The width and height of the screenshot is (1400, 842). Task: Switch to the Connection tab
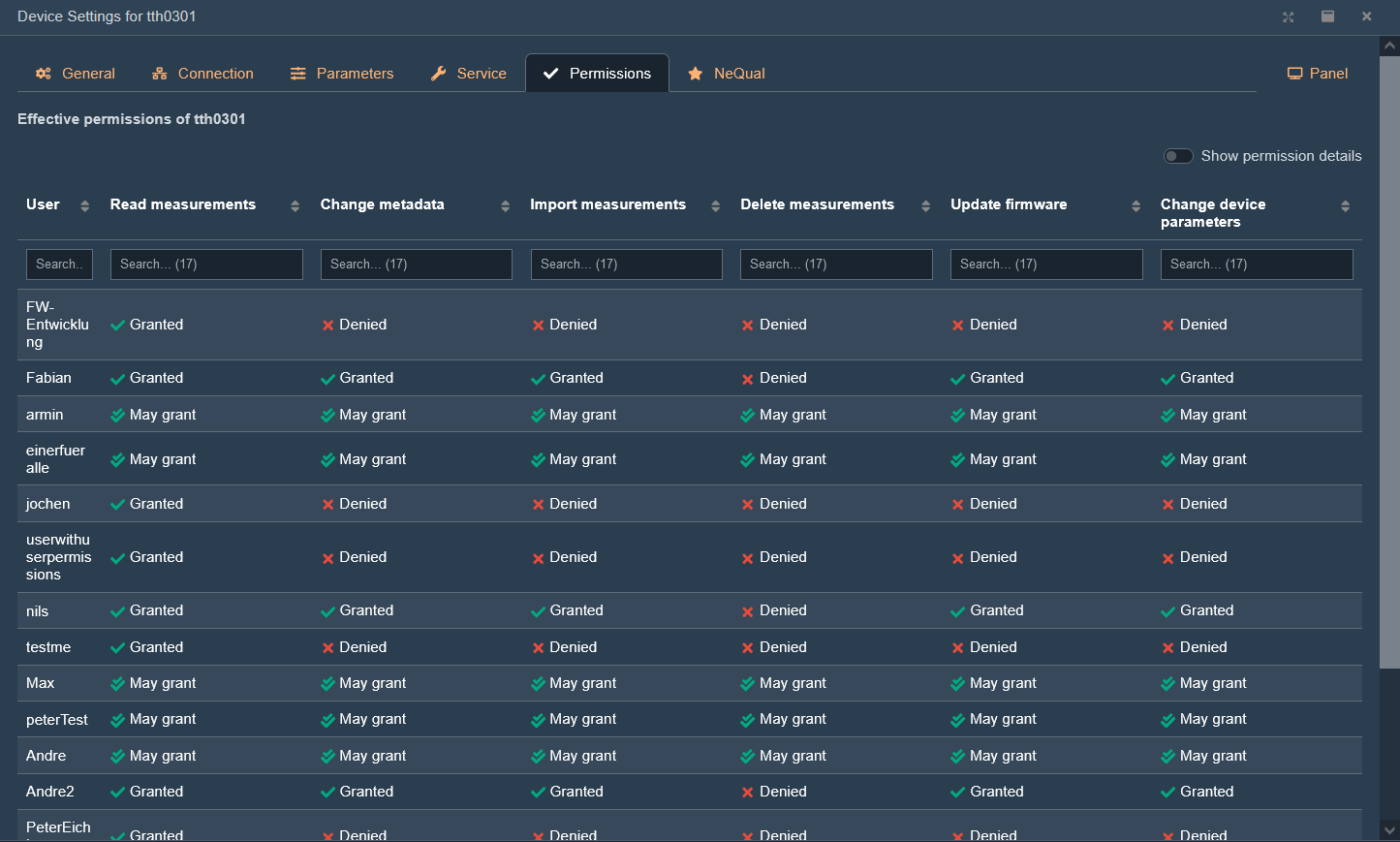215,74
